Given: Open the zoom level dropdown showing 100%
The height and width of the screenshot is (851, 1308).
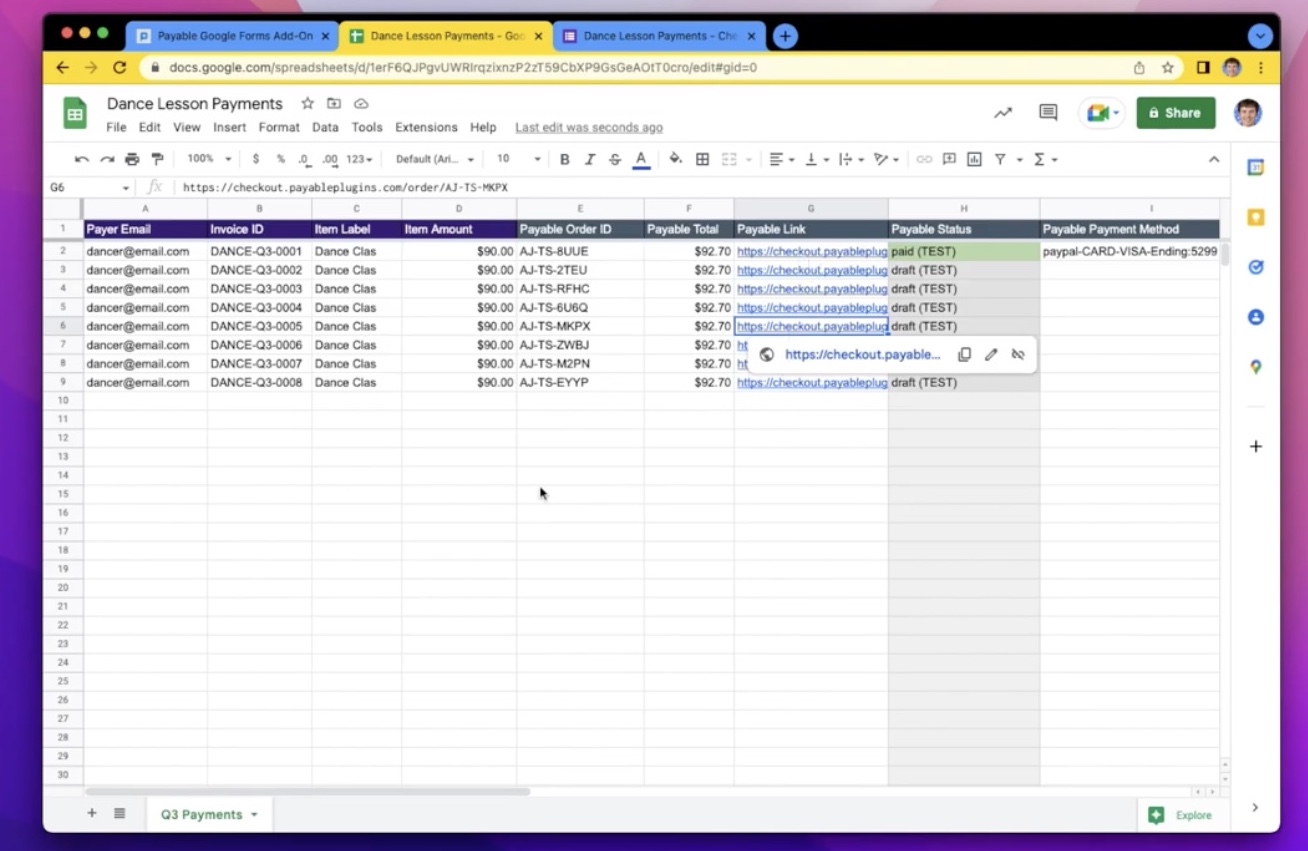Looking at the screenshot, I should 207,158.
